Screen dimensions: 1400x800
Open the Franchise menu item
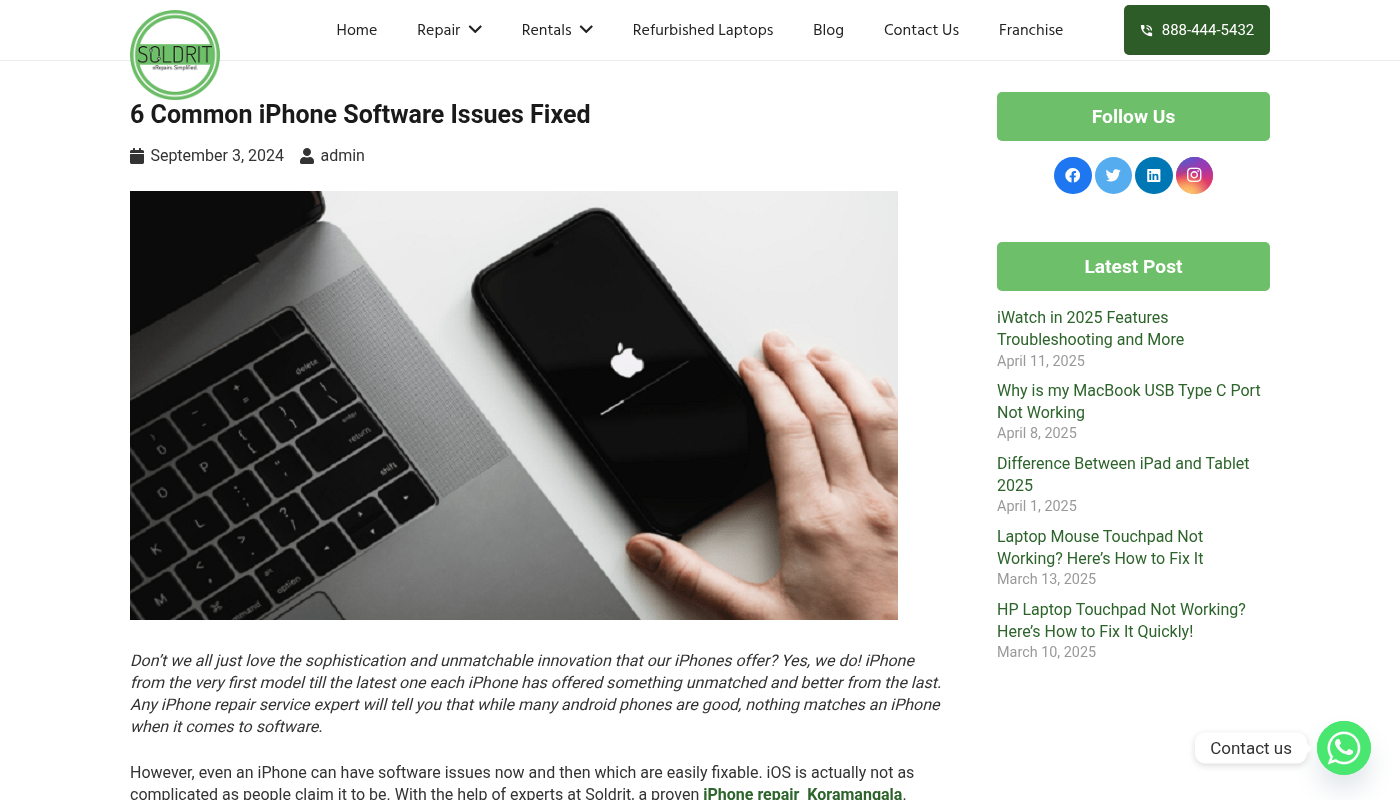(1031, 30)
